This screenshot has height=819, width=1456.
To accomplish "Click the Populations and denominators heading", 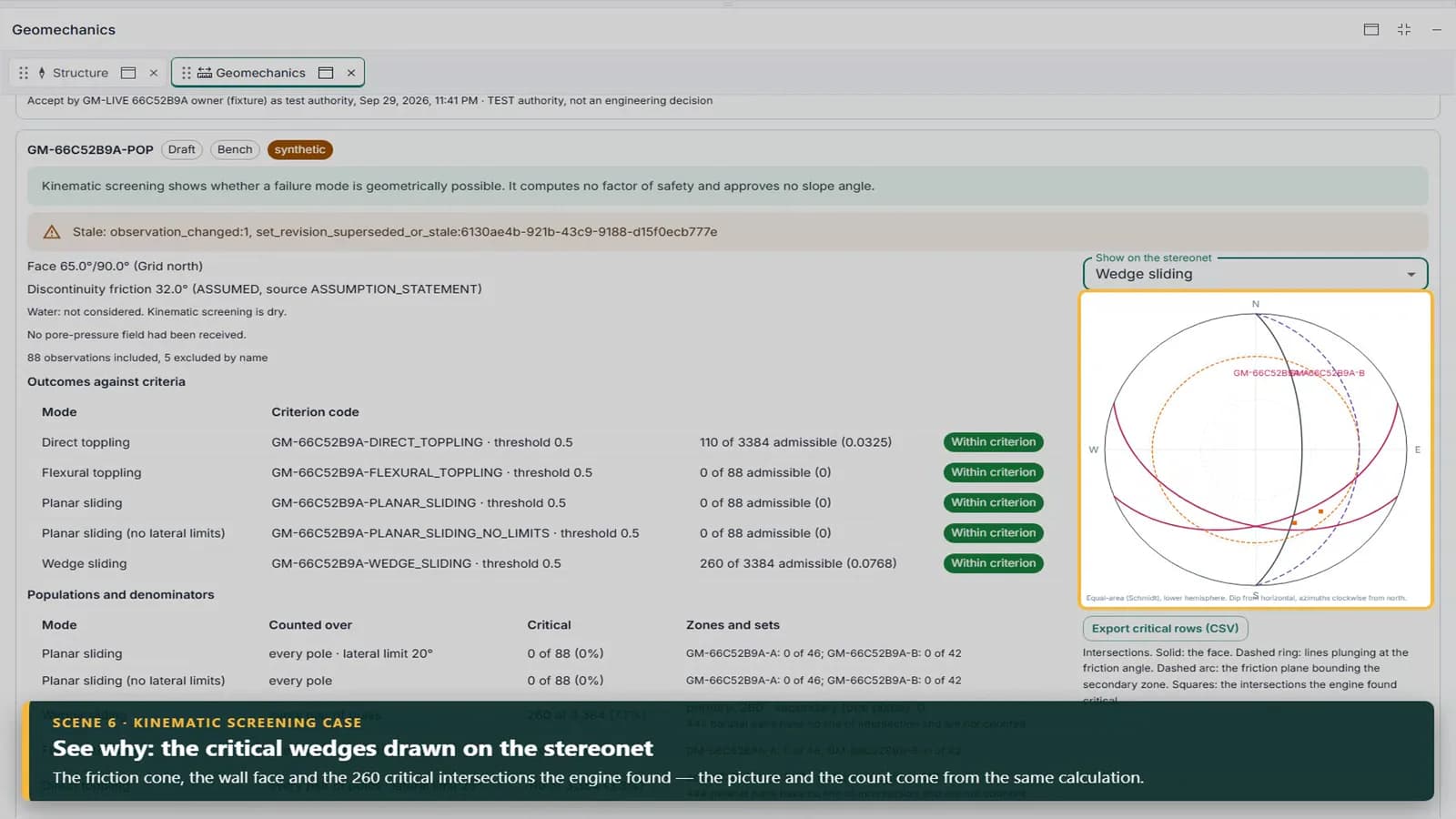I will [x=121, y=595].
